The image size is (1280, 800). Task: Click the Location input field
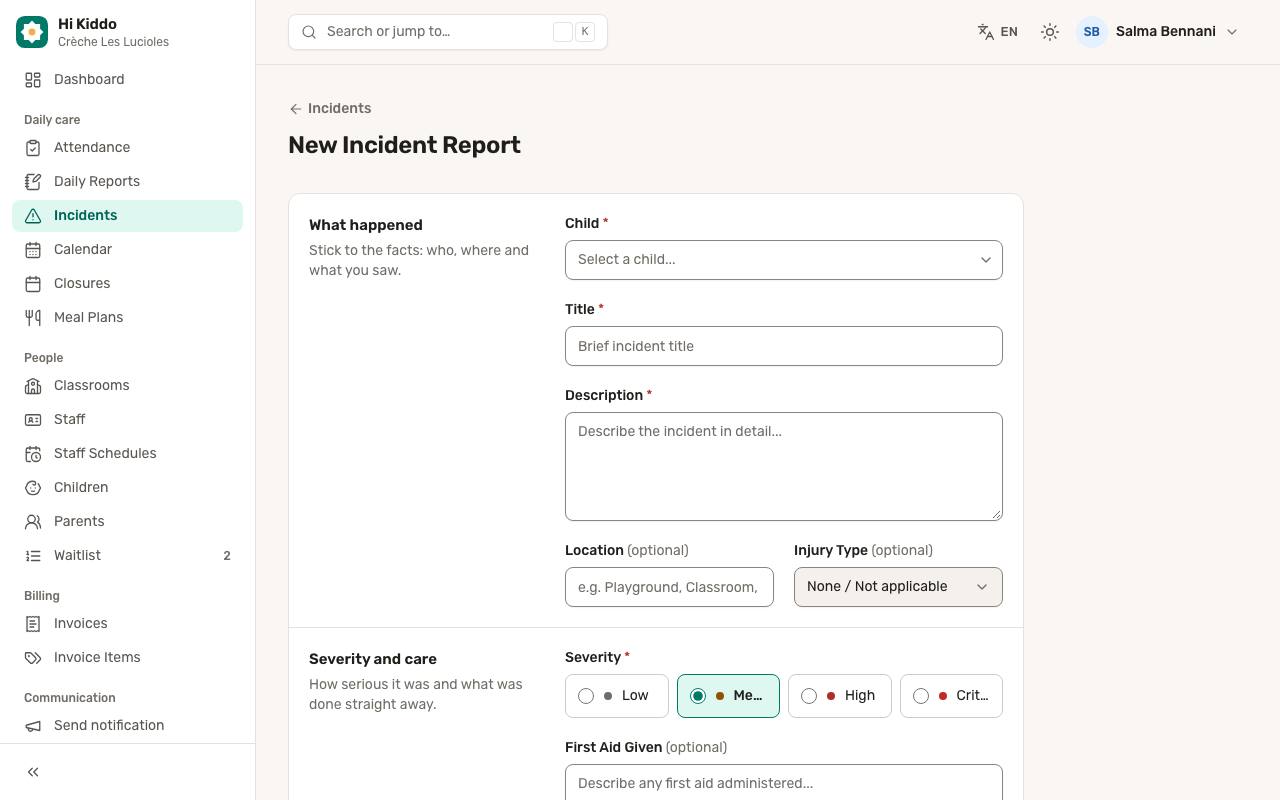pyautogui.click(x=669, y=587)
